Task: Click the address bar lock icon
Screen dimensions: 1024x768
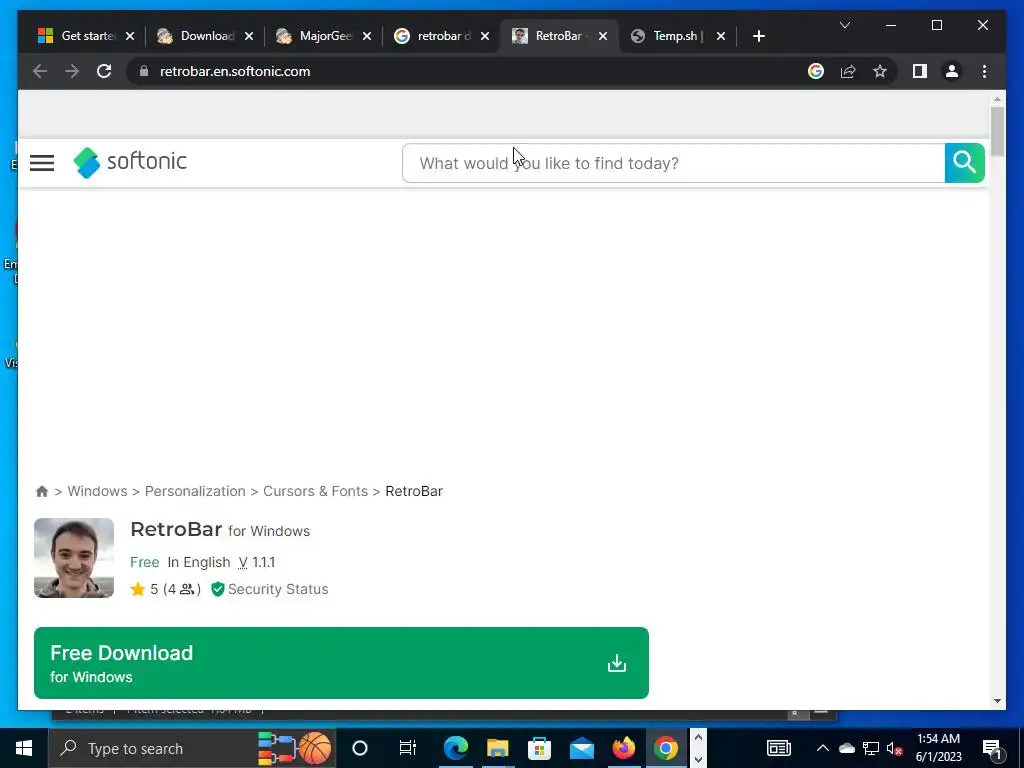Action: (144, 71)
